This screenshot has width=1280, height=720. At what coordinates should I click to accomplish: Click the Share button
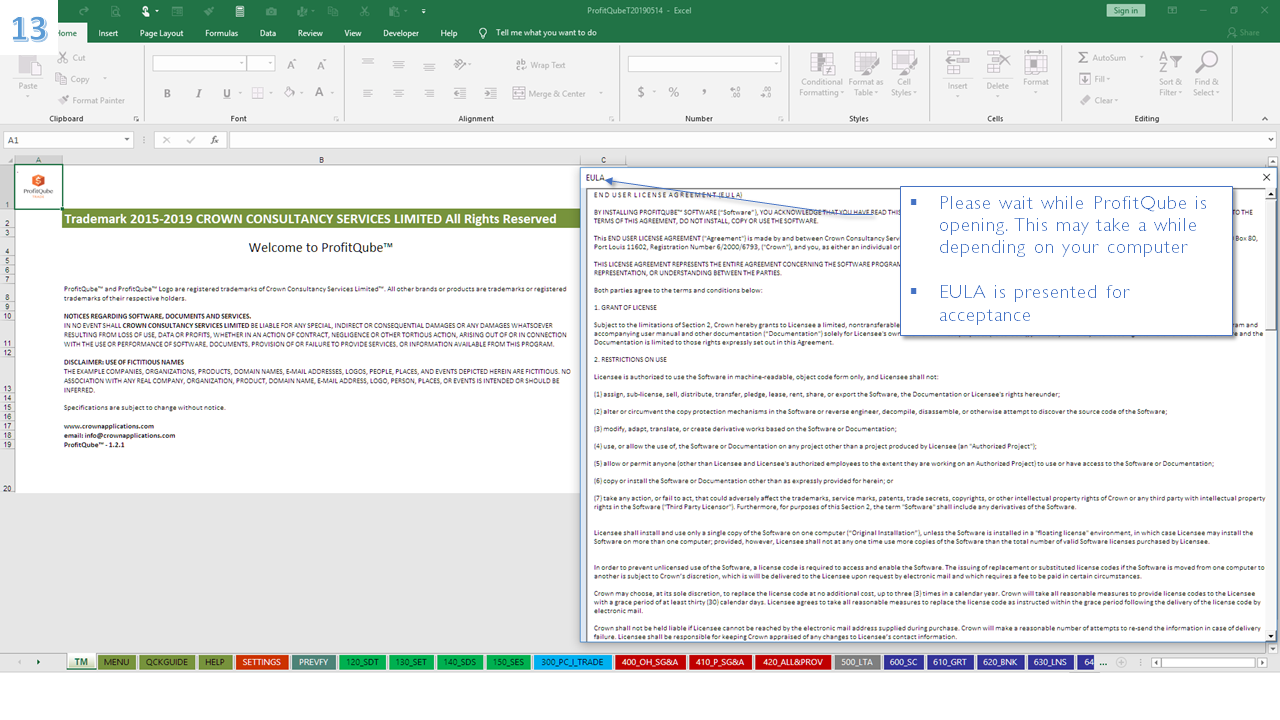click(x=1243, y=33)
